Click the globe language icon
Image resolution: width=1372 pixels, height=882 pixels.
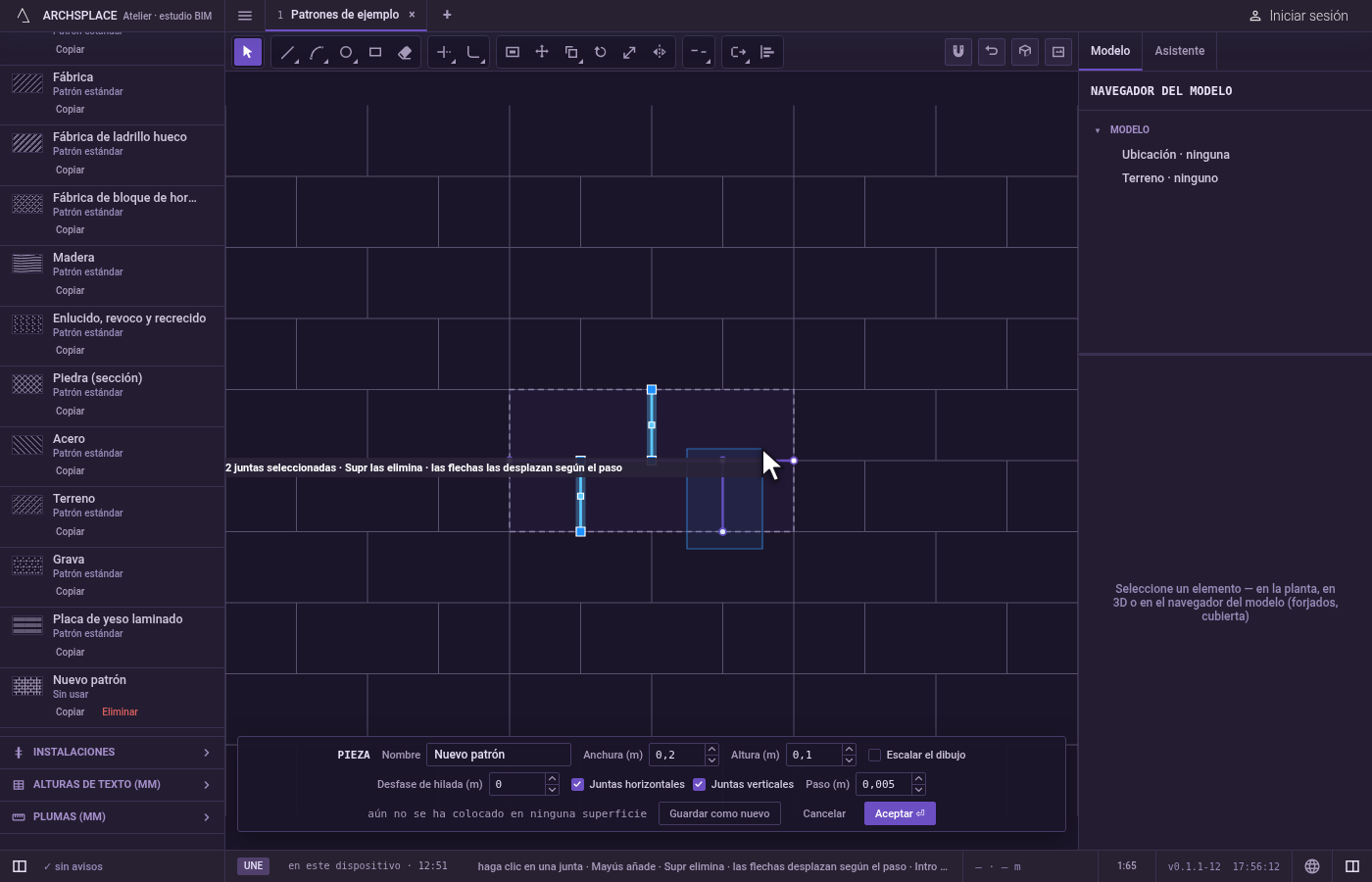tap(1312, 866)
